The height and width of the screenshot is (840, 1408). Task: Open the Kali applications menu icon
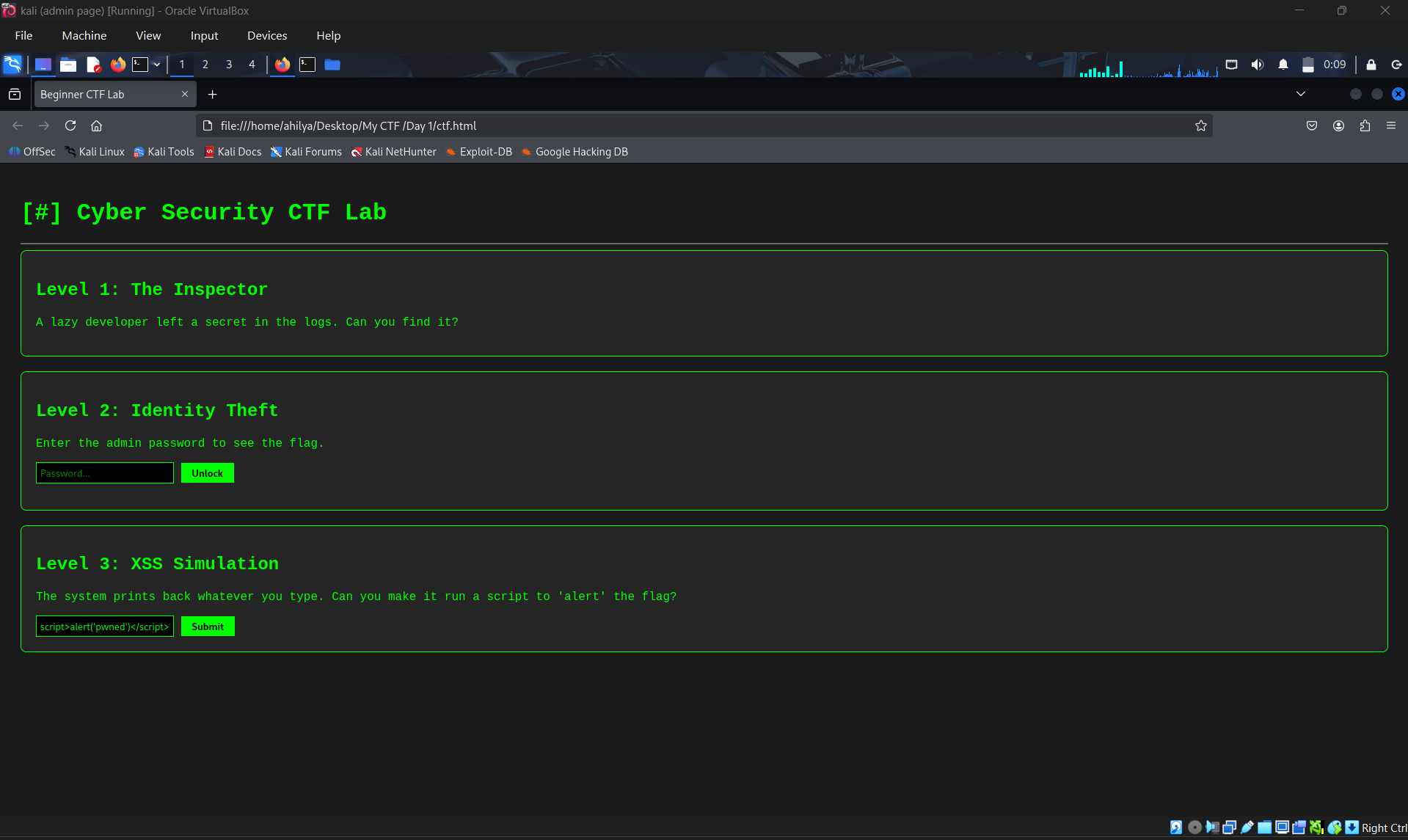[x=12, y=65]
